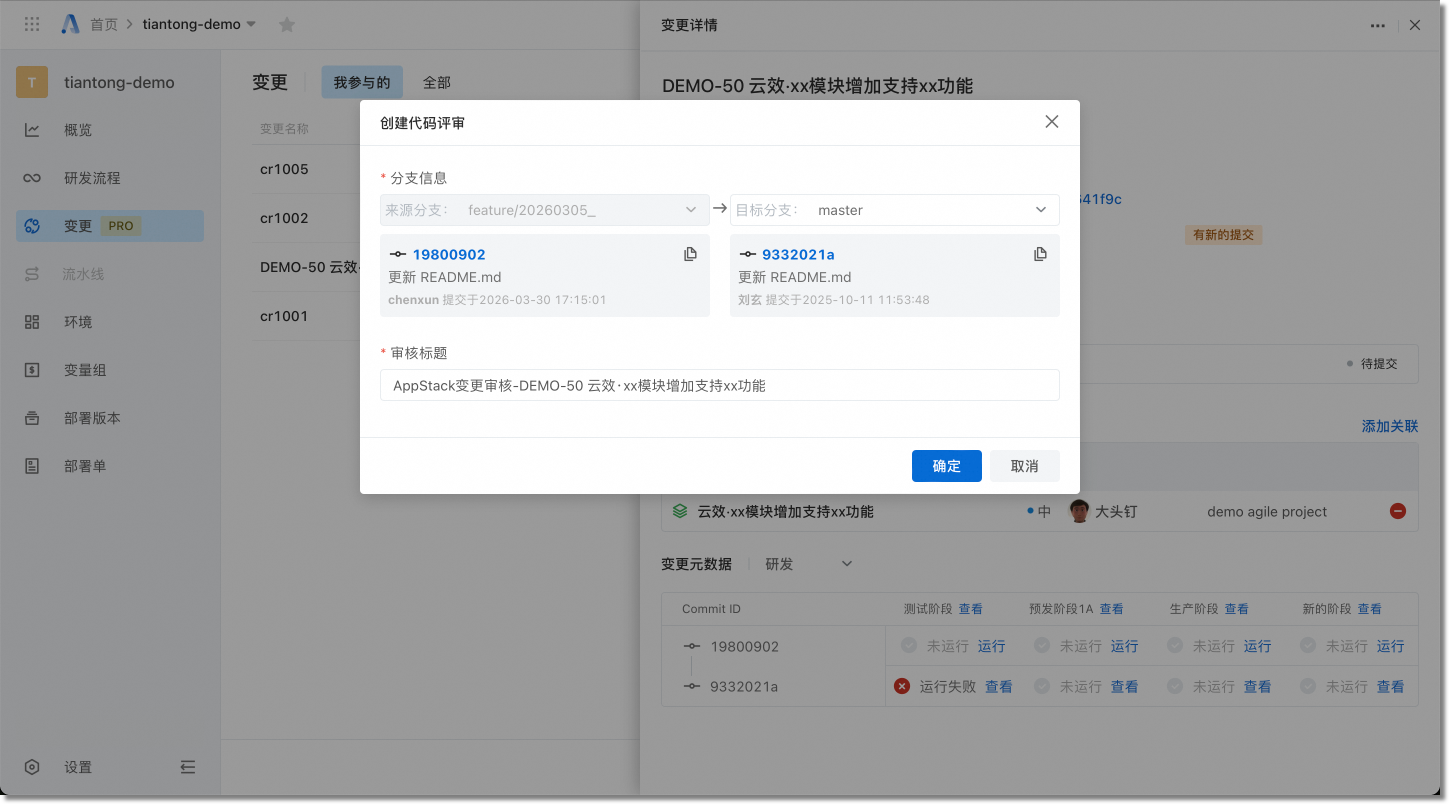The image size is (1449, 804).
Task: Click the 大头钉 avatar
Action: 1078,511
